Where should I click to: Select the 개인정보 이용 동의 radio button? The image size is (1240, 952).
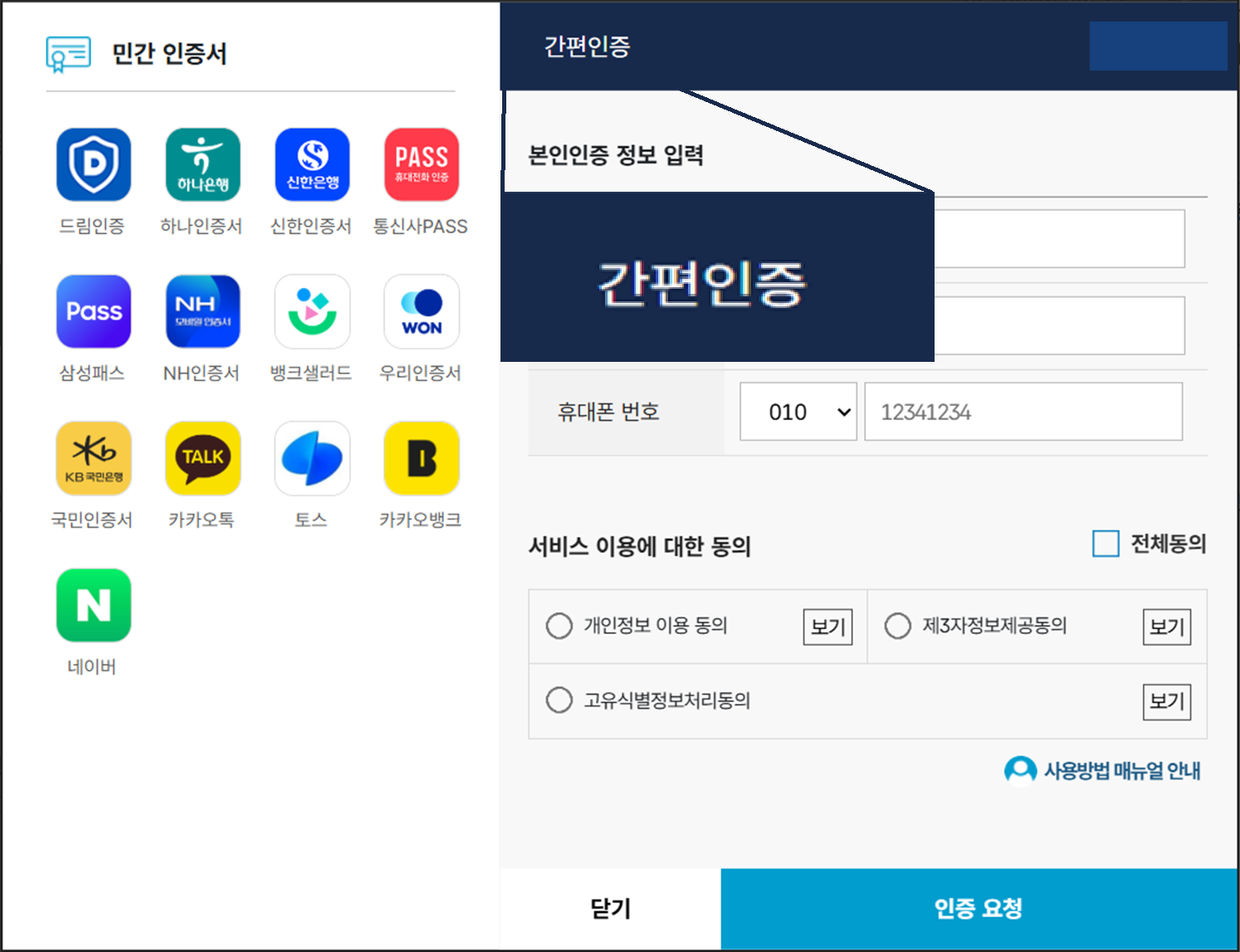coord(559,626)
